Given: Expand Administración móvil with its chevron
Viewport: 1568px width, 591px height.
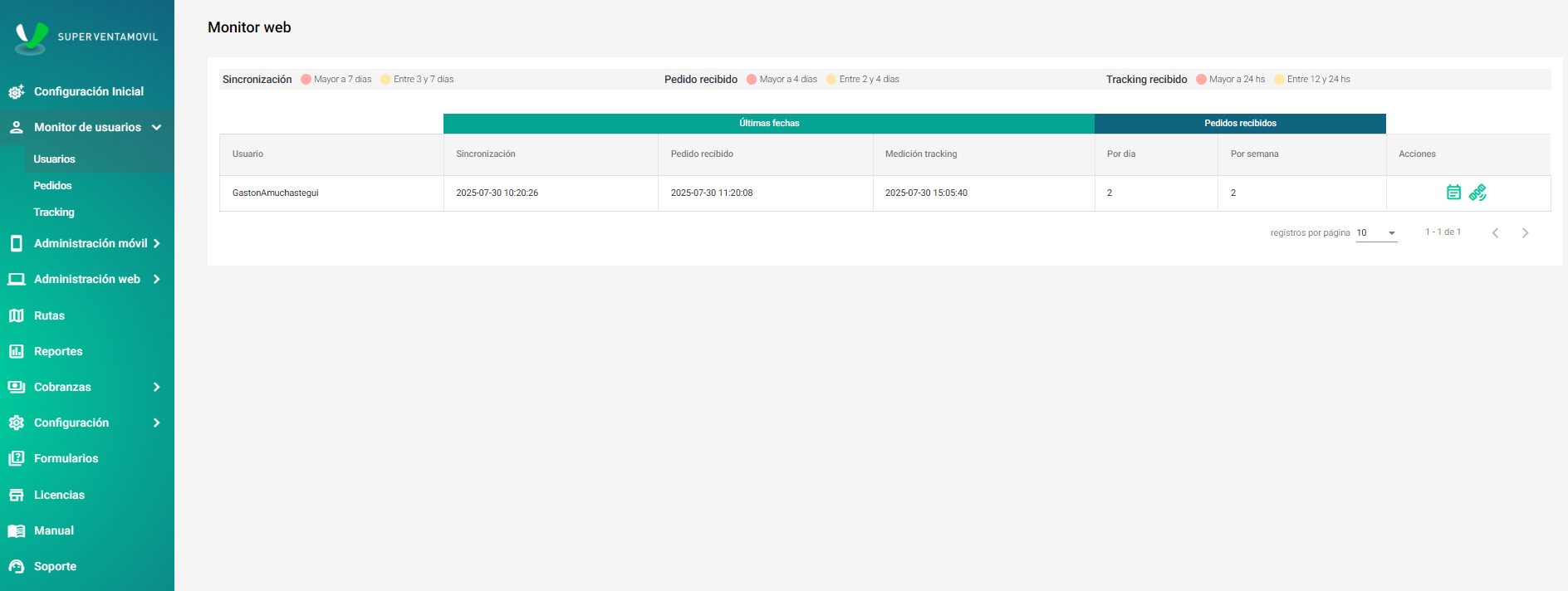Looking at the screenshot, I should click(156, 243).
